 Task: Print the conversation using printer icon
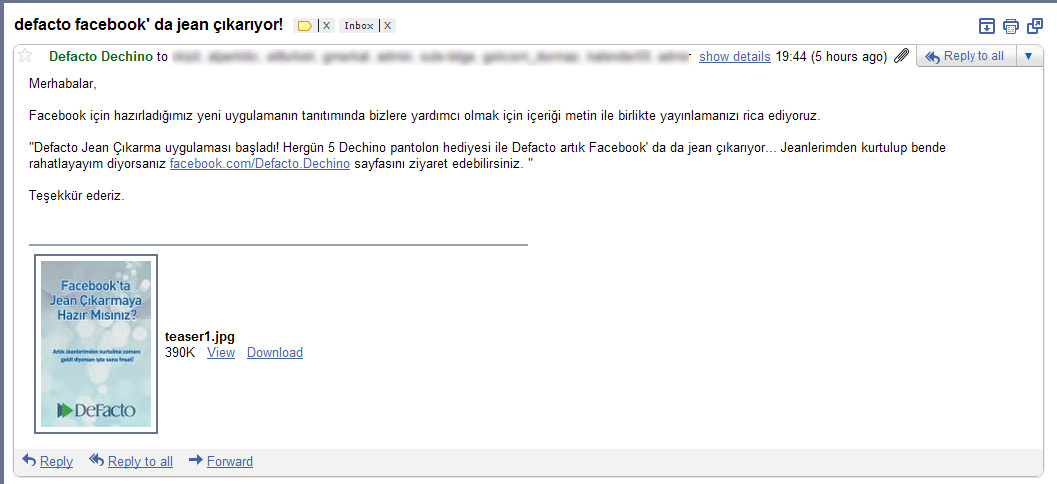tap(1010, 26)
